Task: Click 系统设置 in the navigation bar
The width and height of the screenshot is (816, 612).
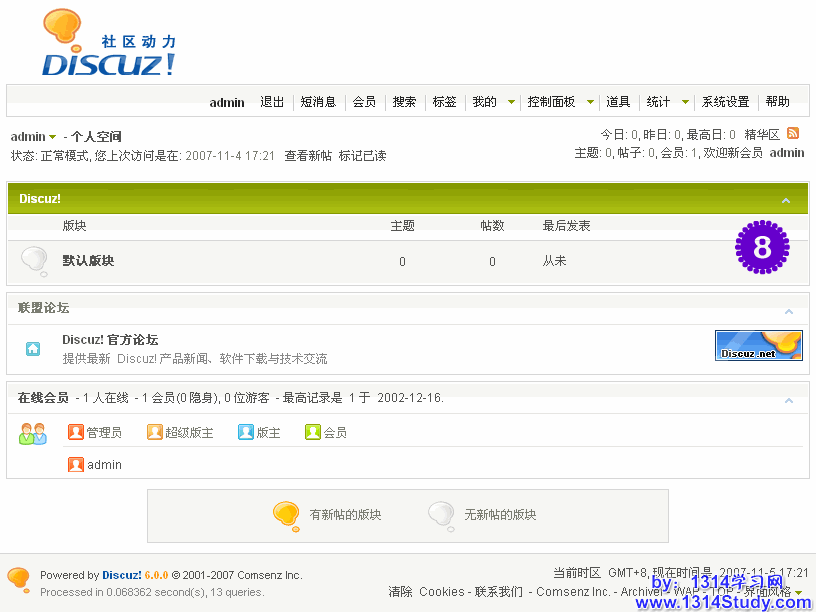Action: [725, 102]
